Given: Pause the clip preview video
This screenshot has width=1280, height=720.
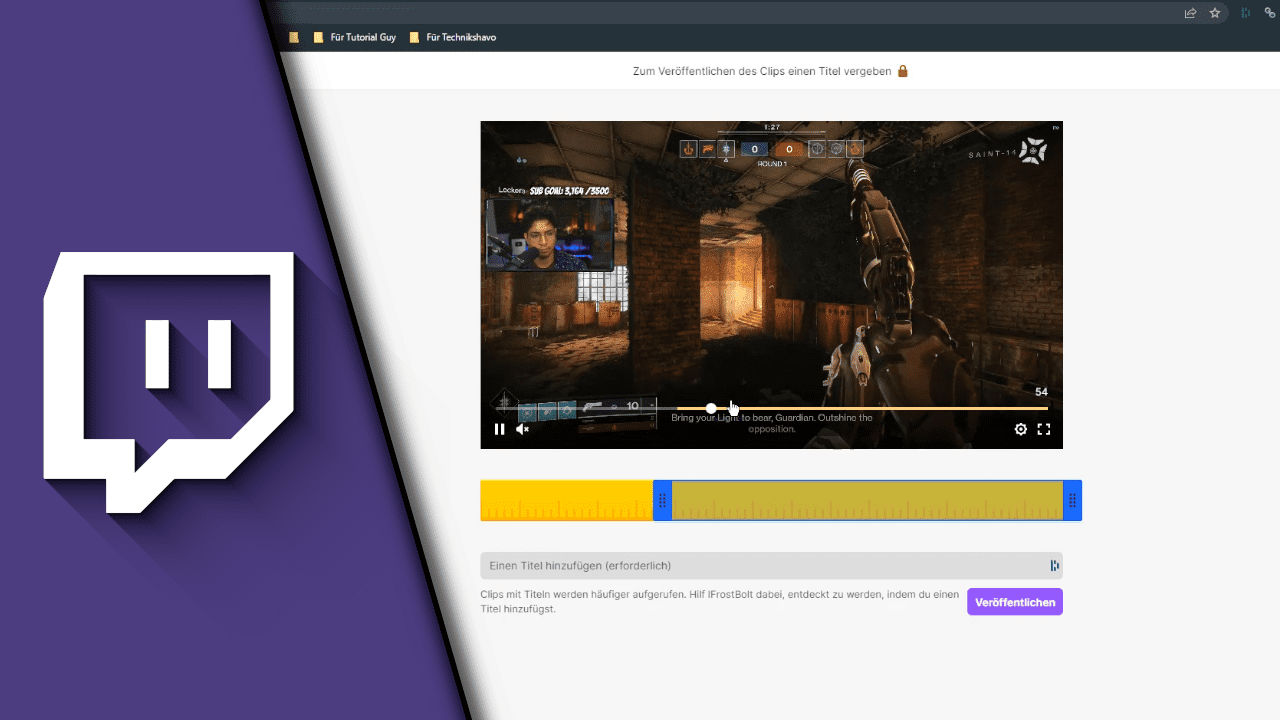Looking at the screenshot, I should point(500,429).
